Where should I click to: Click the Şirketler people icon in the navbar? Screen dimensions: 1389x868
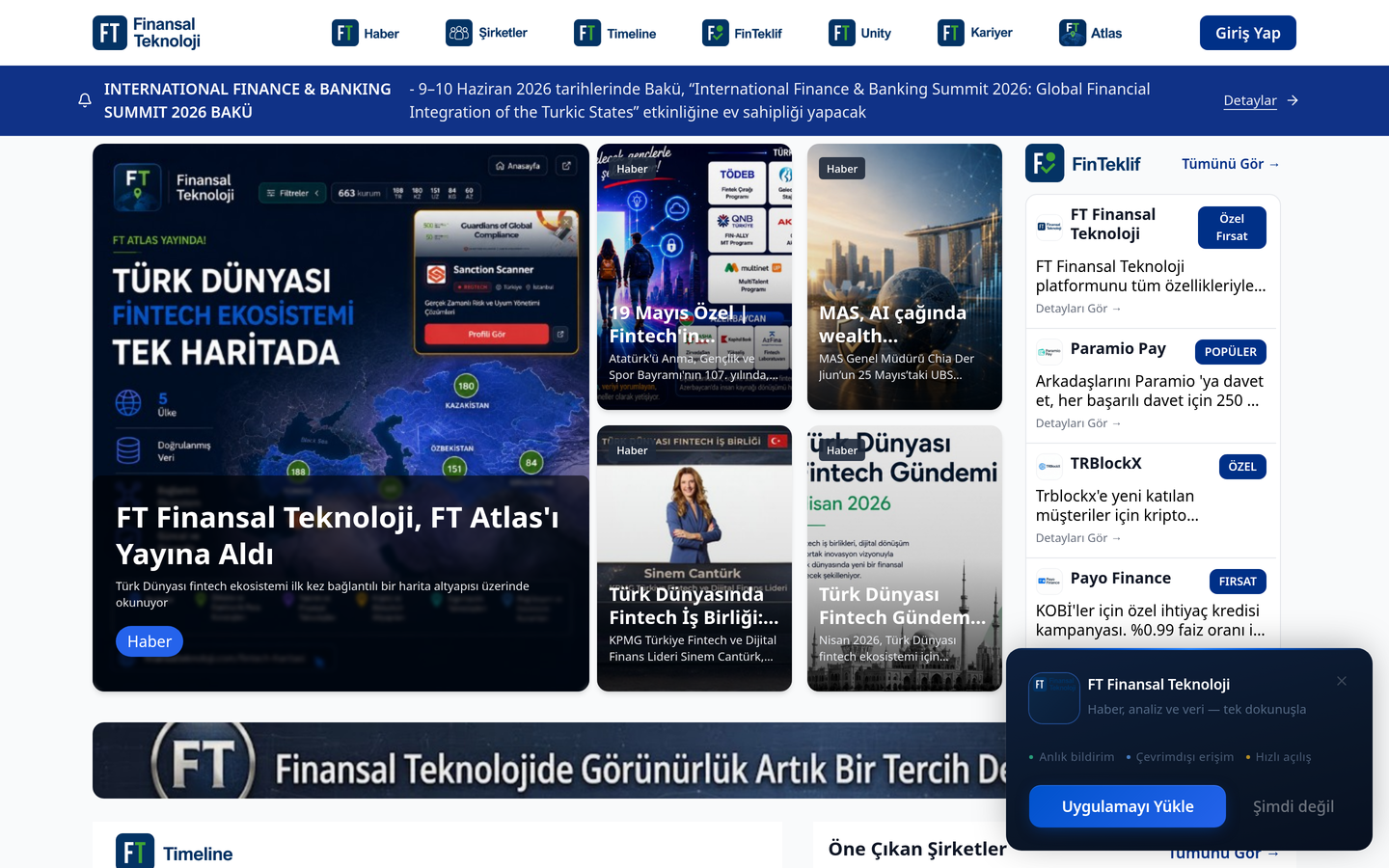click(459, 33)
